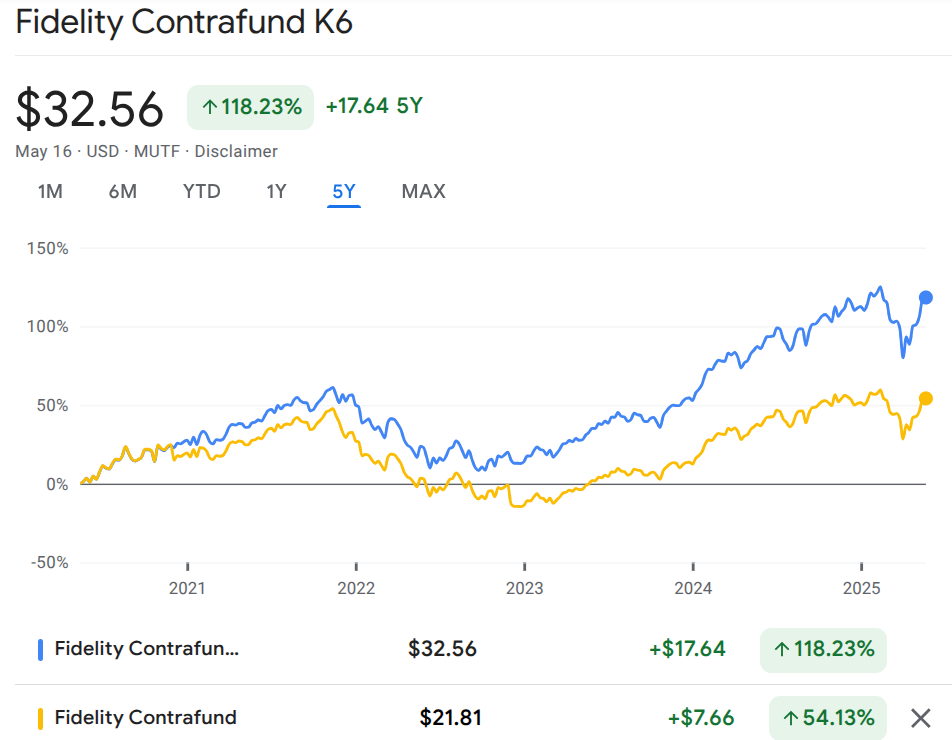Click the +$17.64 change in K6 row
Screen dimensions: 952x740
pos(687,649)
